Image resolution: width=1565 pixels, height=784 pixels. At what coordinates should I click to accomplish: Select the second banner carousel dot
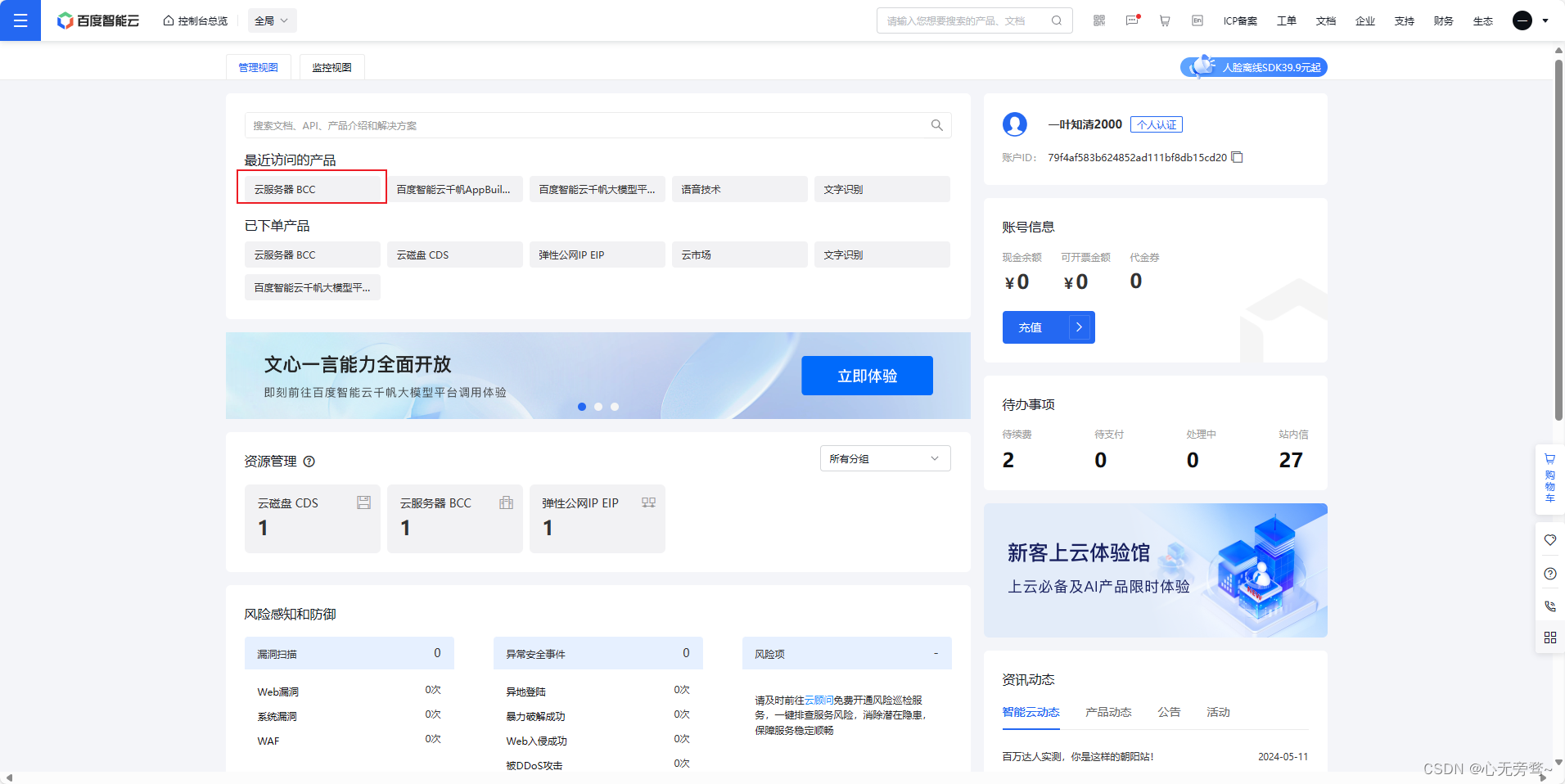598,407
